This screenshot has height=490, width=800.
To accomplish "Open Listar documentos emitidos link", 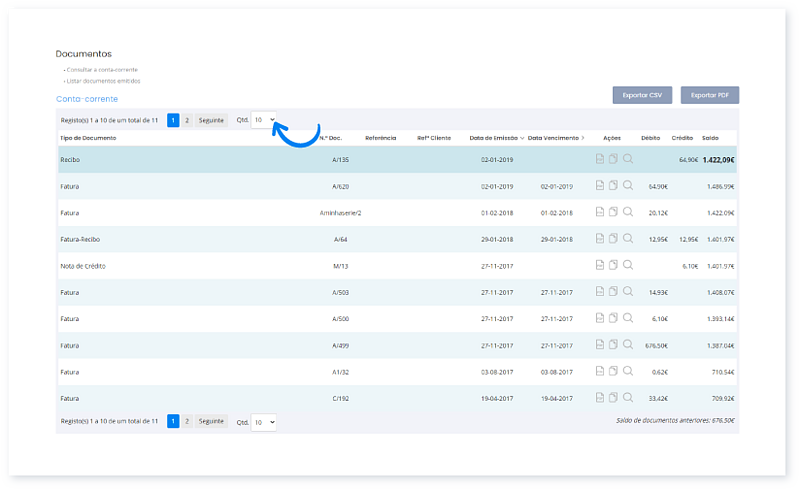I will [x=103, y=81].
